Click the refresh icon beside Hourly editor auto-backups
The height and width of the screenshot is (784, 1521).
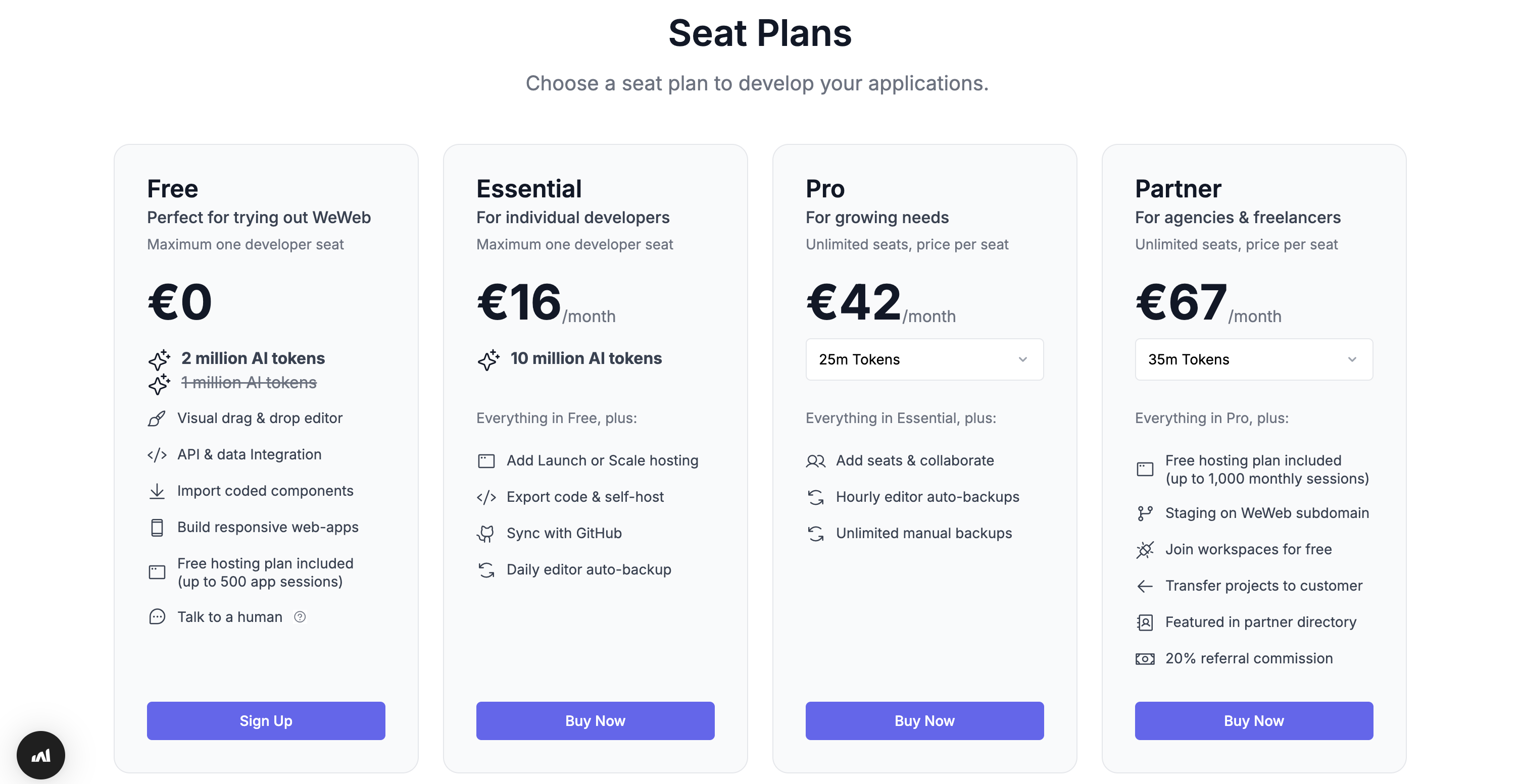[815, 498]
